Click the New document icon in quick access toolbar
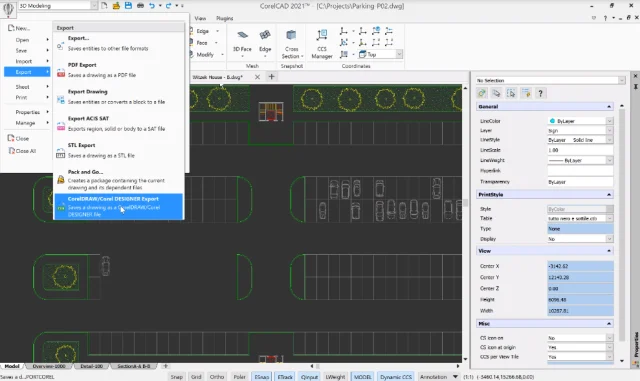This screenshot has width=640, height=381. [x=104, y=6]
